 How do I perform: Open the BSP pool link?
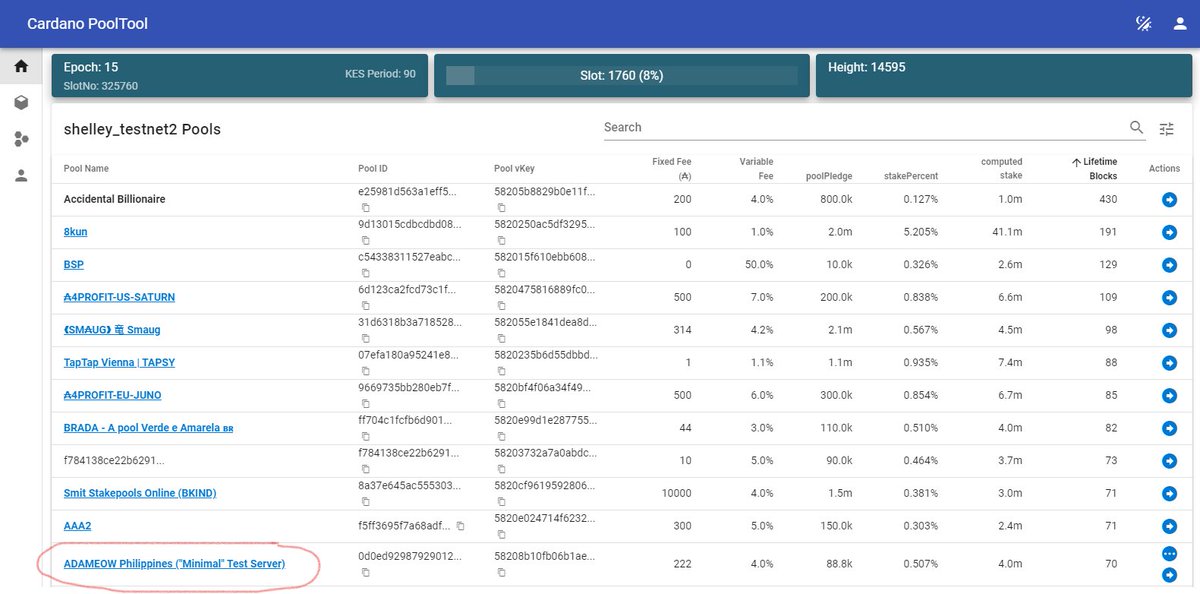pos(73,265)
